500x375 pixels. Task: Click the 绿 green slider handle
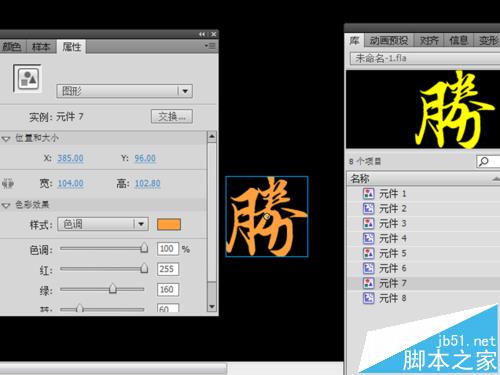pos(113,289)
